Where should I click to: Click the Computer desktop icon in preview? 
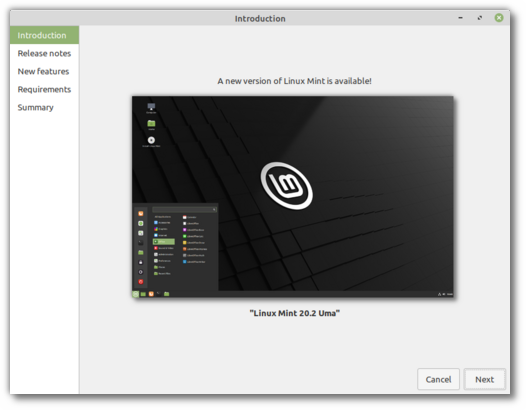(x=151, y=107)
